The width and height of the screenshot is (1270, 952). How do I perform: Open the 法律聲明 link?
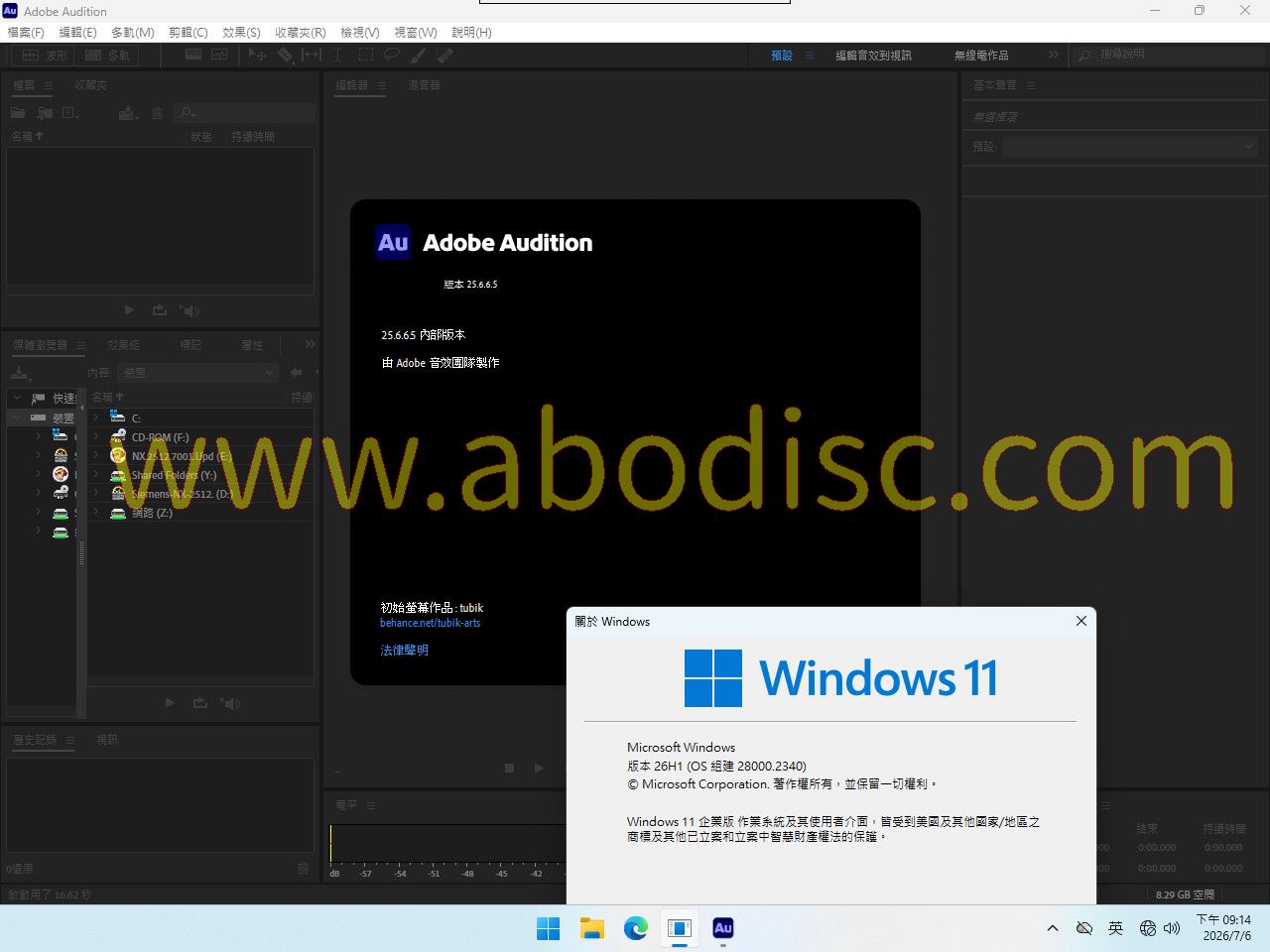point(405,651)
